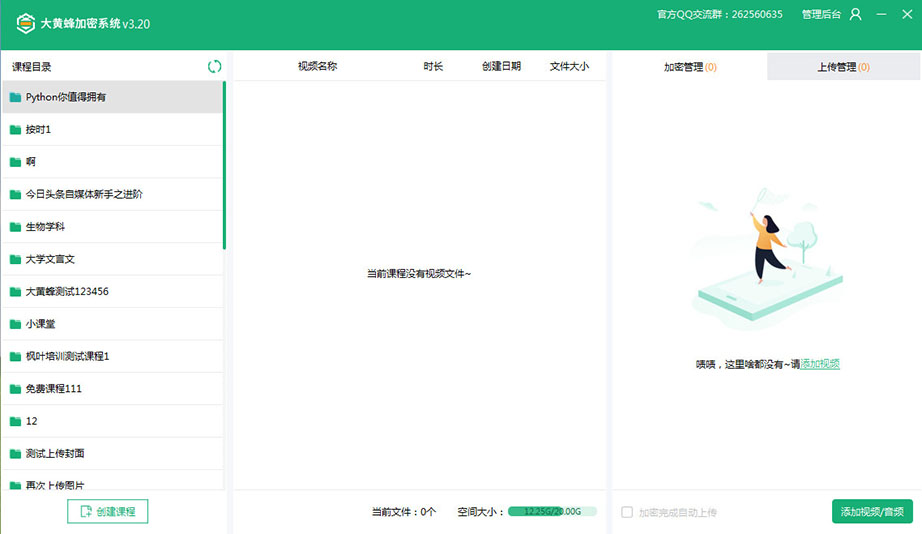
Task: Refresh the 课程目录 course list
Action: point(214,66)
